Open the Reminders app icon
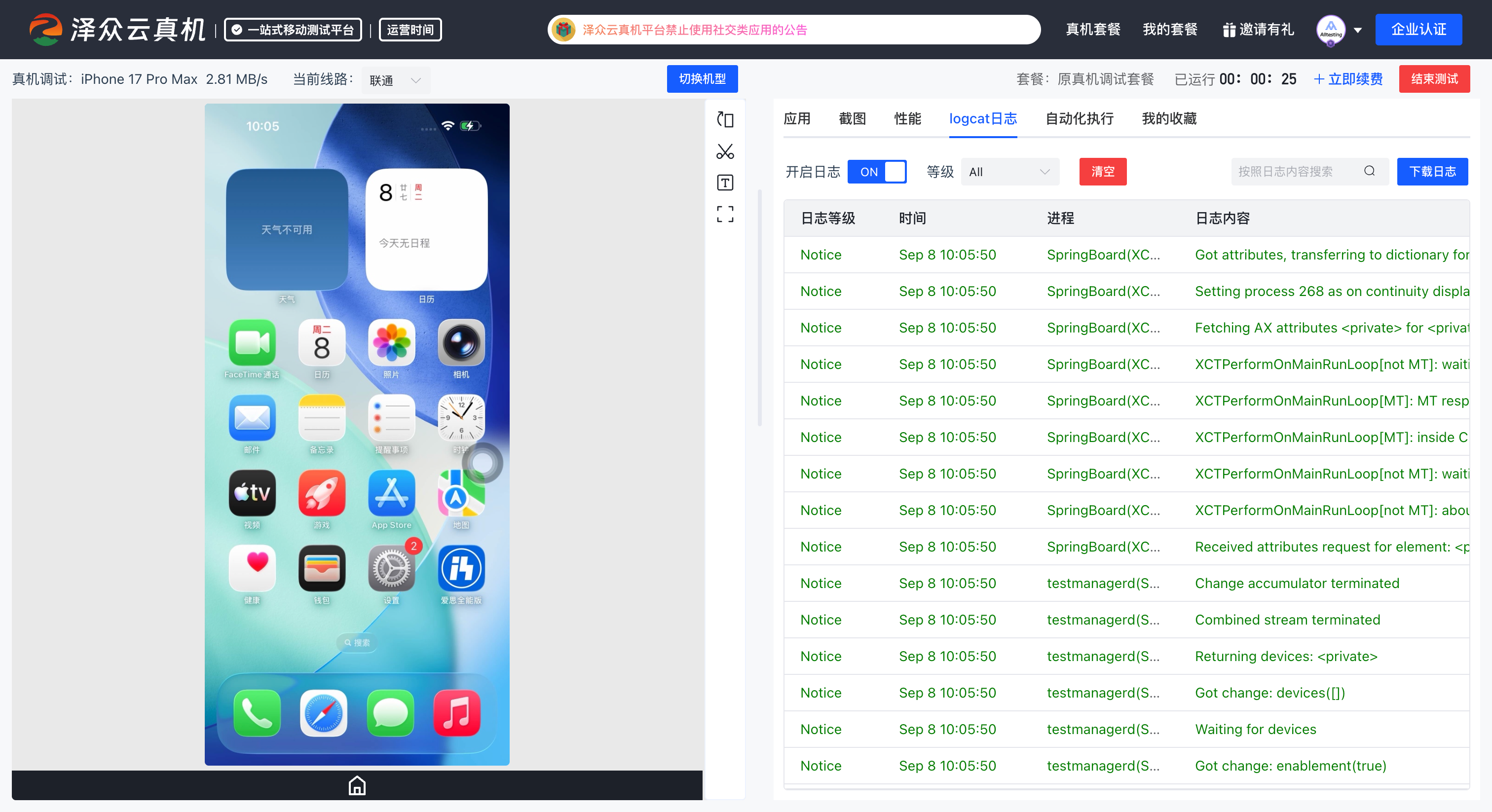 [392, 418]
